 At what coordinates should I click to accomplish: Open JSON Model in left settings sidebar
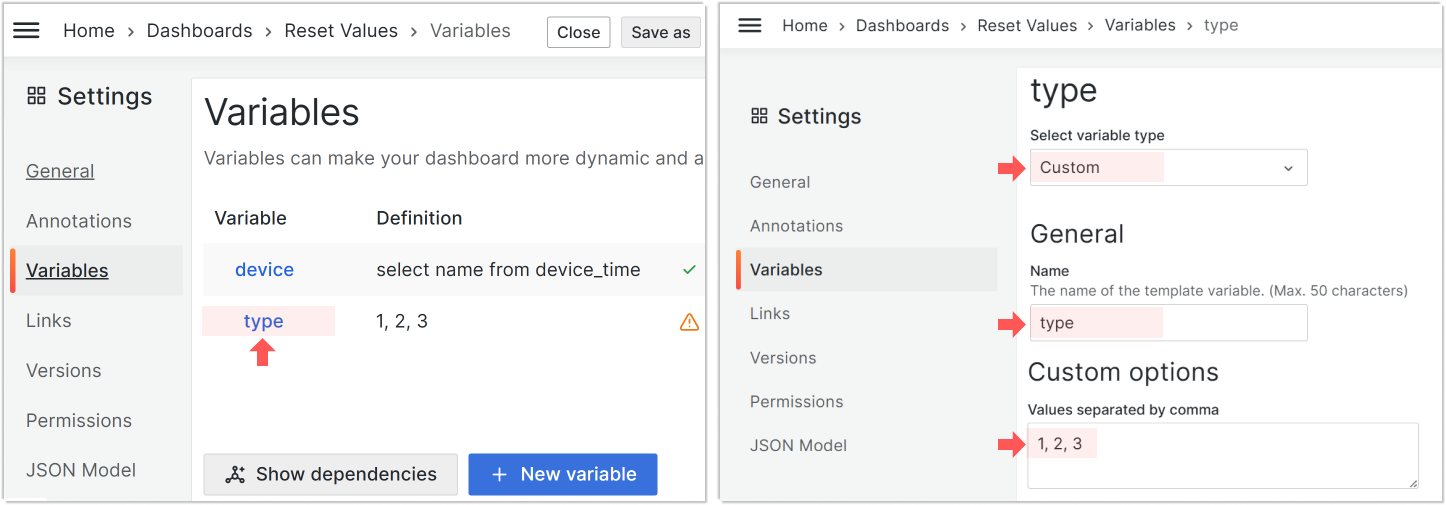[x=81, y=470]
